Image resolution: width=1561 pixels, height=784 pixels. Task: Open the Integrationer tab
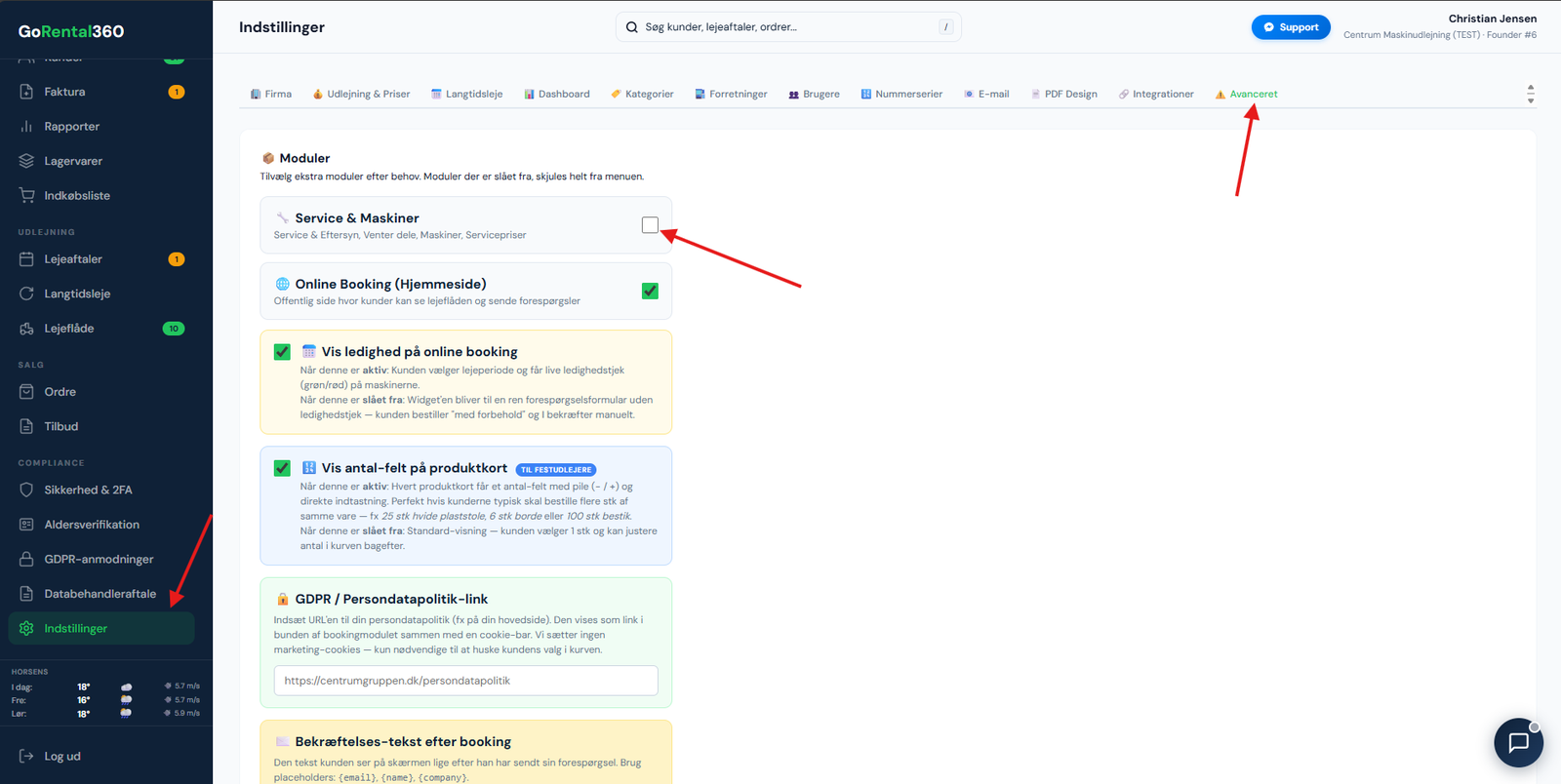1156,95
